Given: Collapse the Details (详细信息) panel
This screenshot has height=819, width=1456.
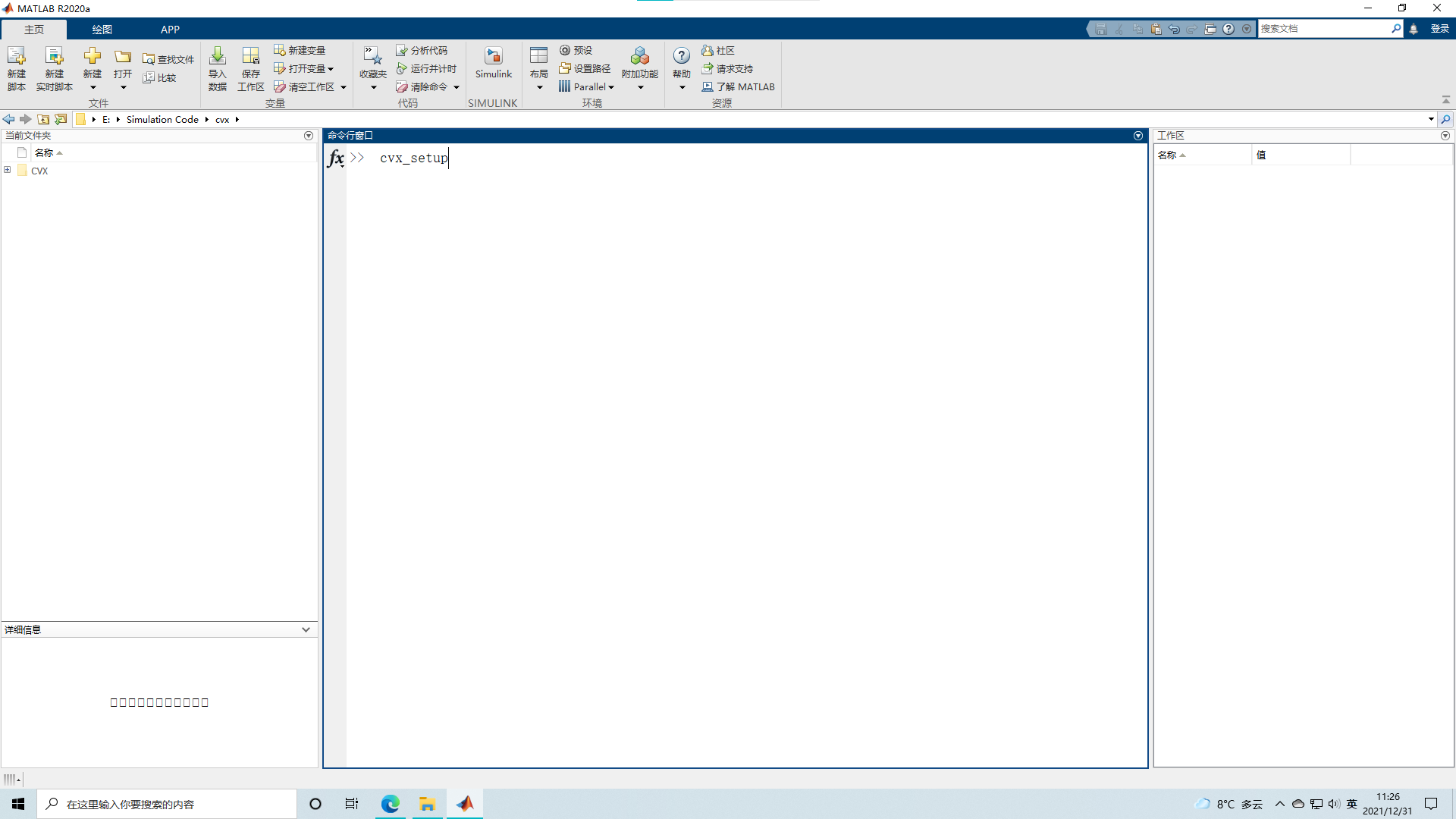Looking at the screenshot, I should (x=306, y=629).
